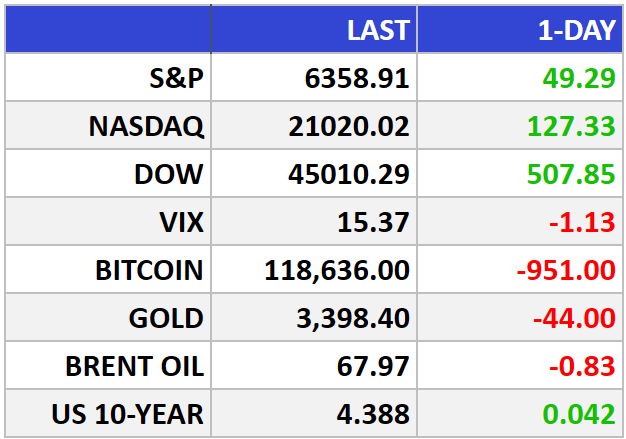Click the VIX daily change -1.13

[582, 222]
